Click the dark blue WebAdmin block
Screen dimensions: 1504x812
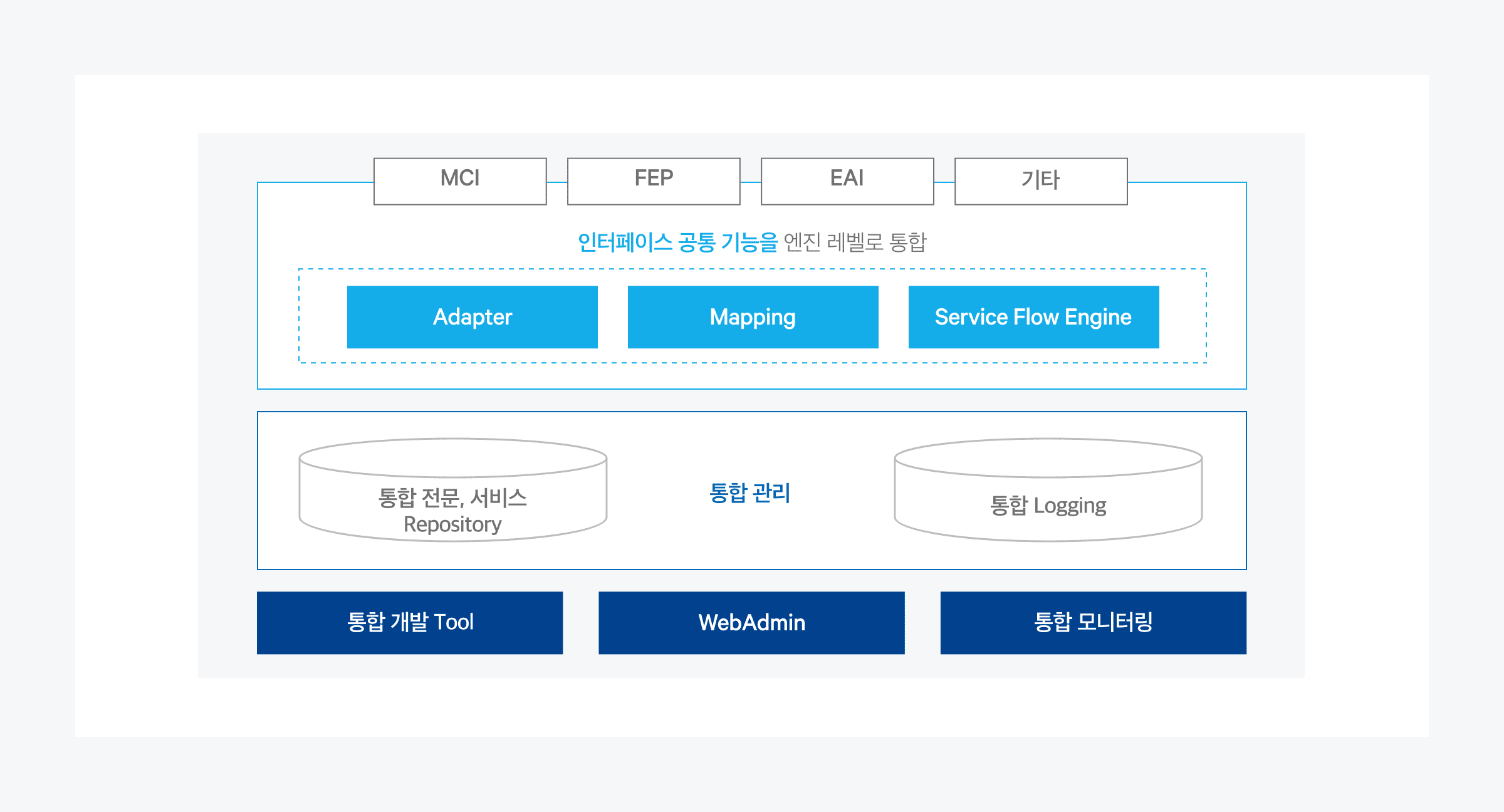(x=751, y=623)
